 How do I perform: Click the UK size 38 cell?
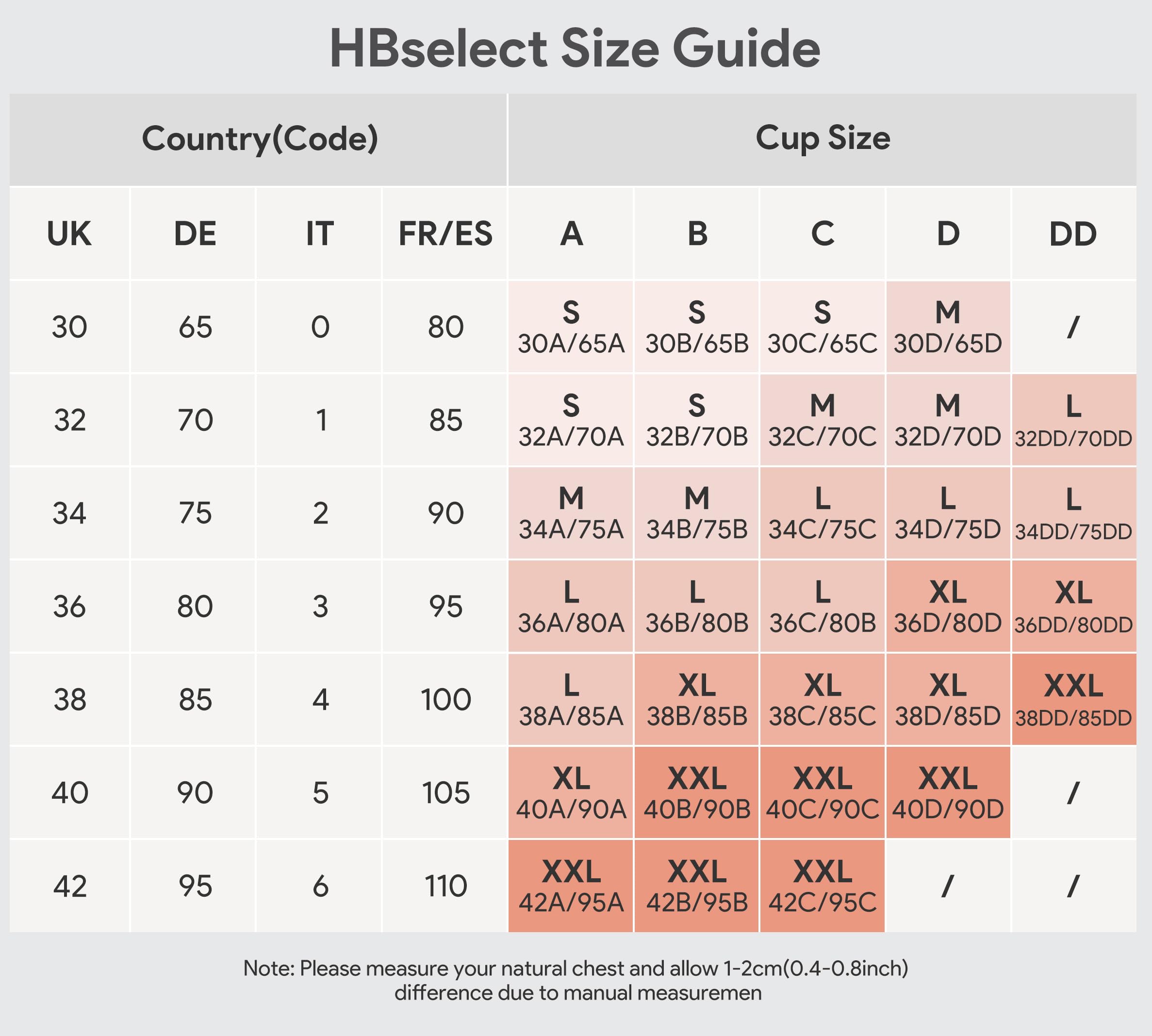point(69,700)
